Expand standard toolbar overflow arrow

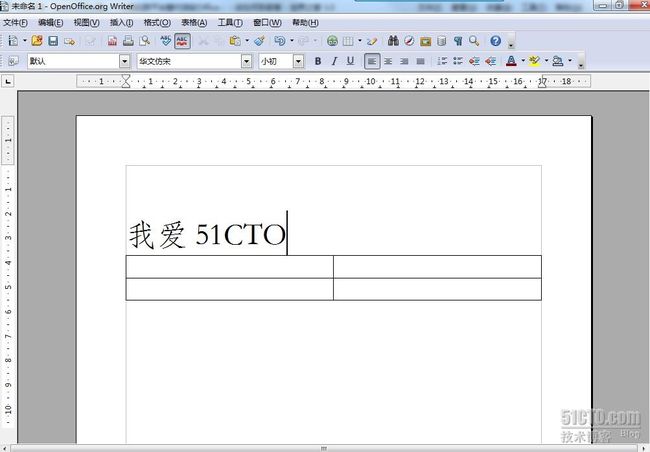click(511, 42)
